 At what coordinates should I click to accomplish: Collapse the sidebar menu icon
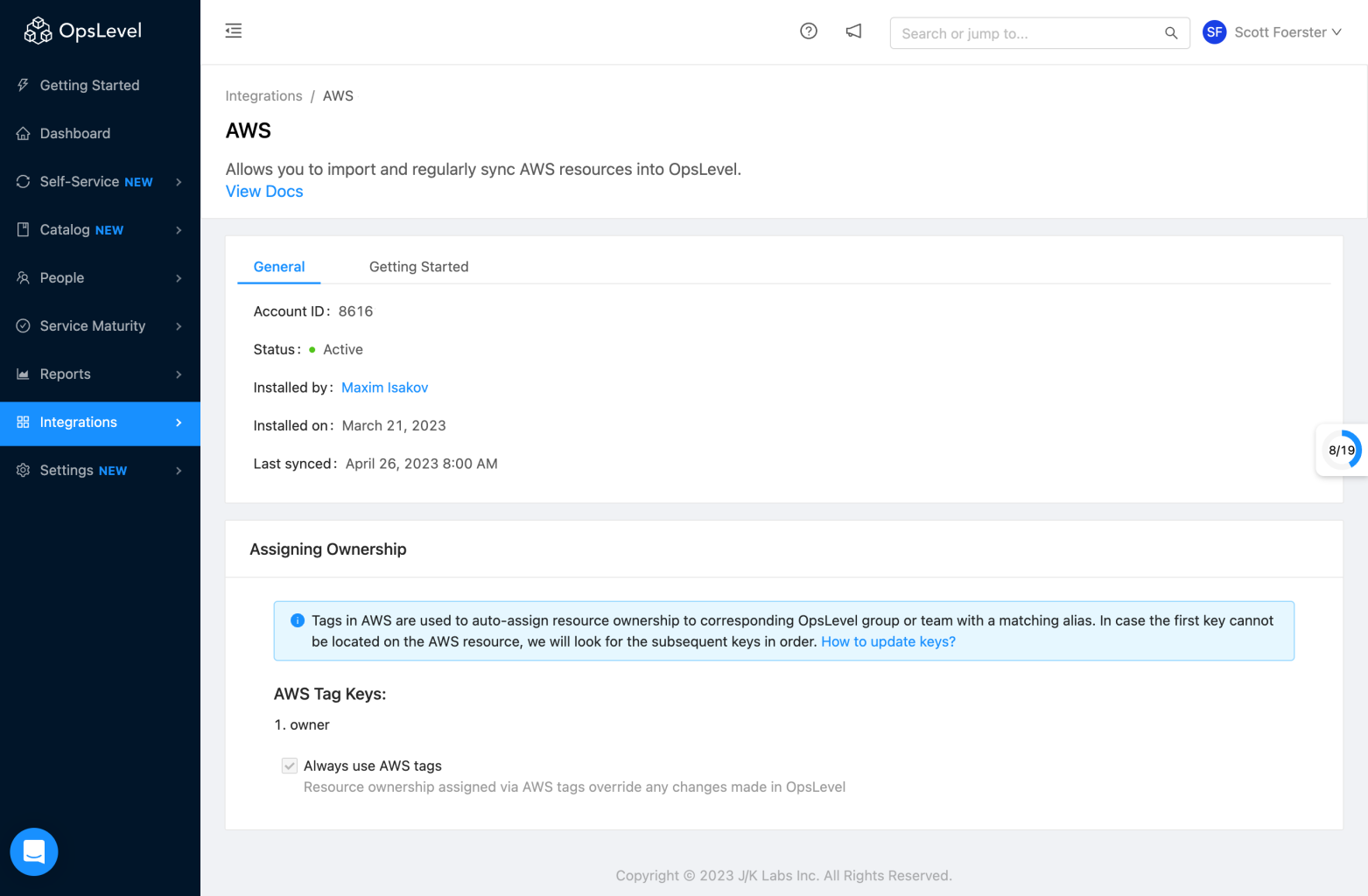(x=234, y=31)
